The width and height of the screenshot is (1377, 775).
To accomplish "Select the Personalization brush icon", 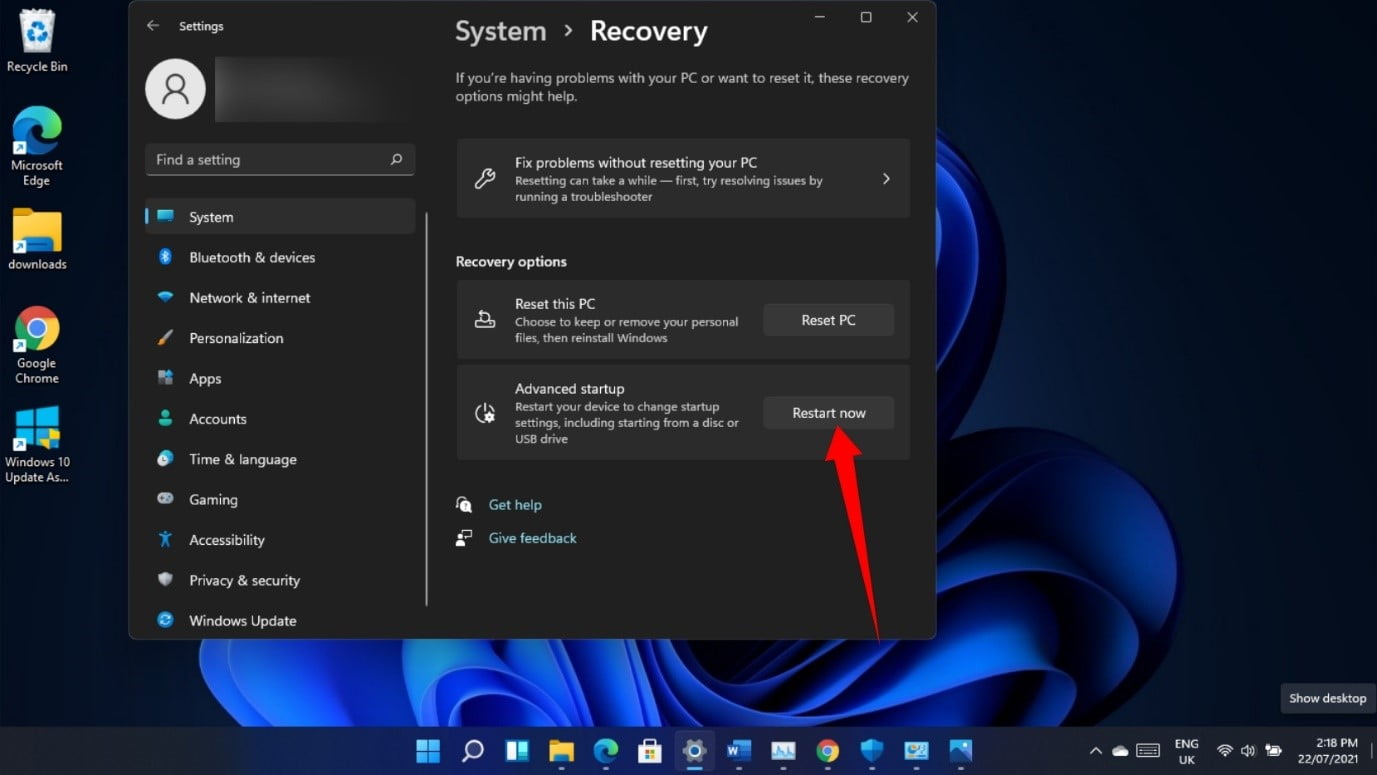I will click(166, 338).
